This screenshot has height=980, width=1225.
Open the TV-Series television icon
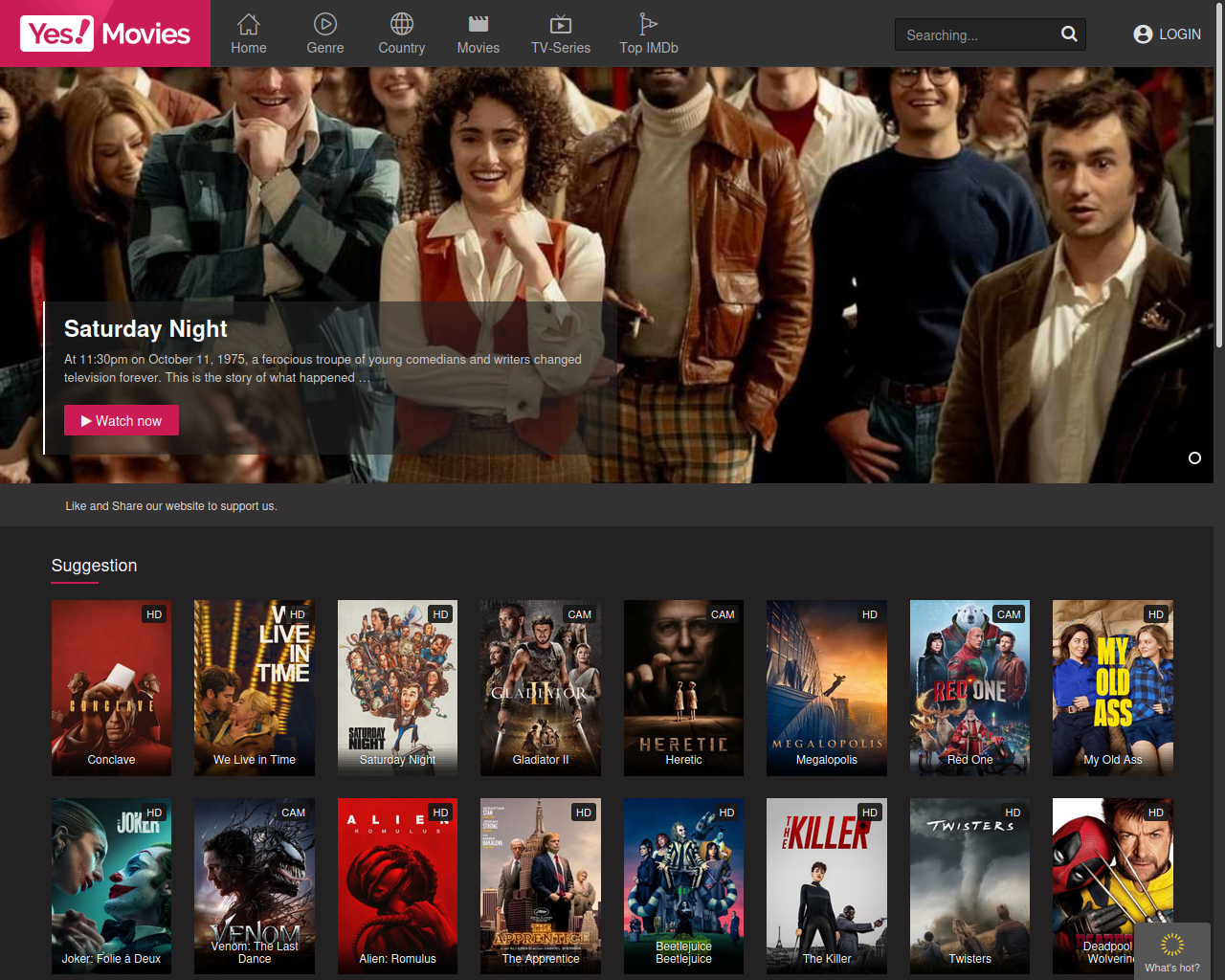coord(561,24)
